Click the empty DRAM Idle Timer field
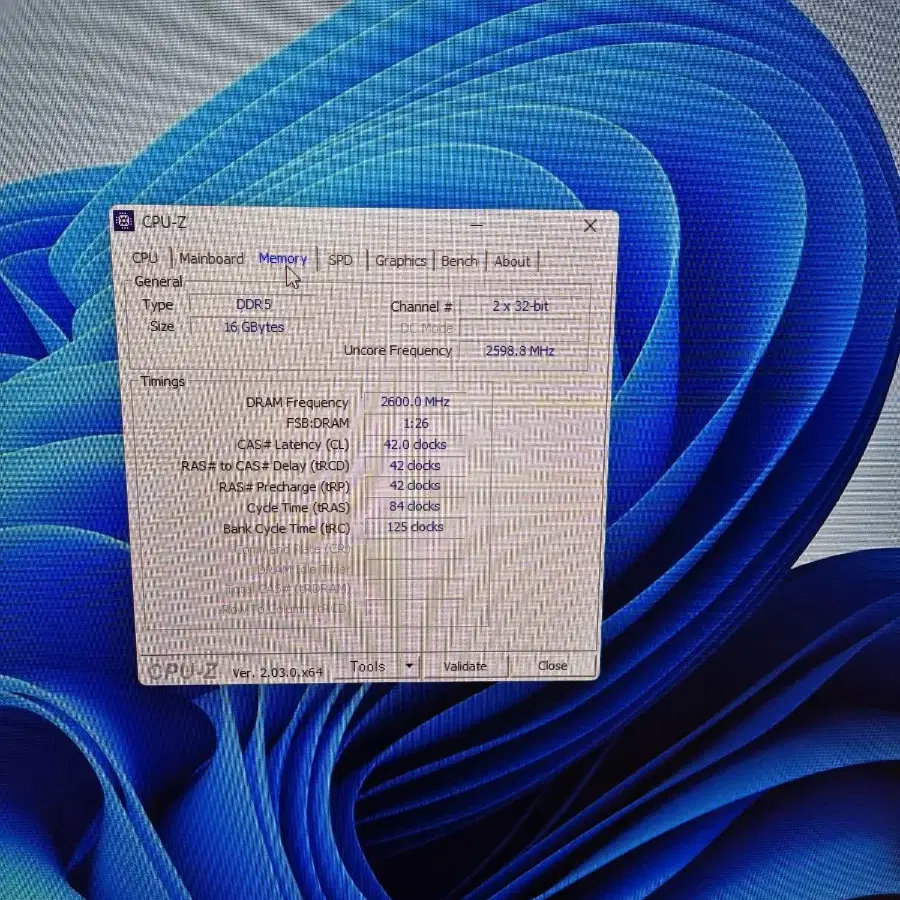Image resolution: width=900 pixels, height=900 pixels. click(x=415, y=569)
